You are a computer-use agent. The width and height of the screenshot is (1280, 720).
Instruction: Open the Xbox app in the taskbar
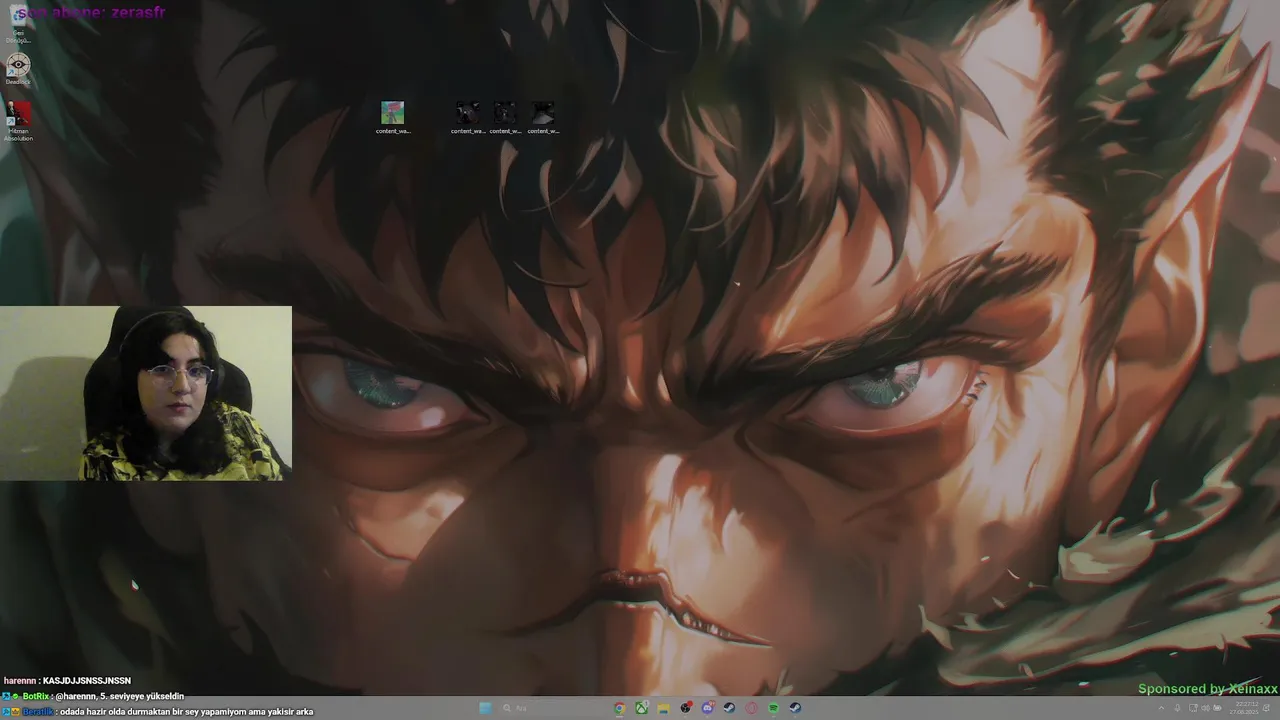(642, 708)
